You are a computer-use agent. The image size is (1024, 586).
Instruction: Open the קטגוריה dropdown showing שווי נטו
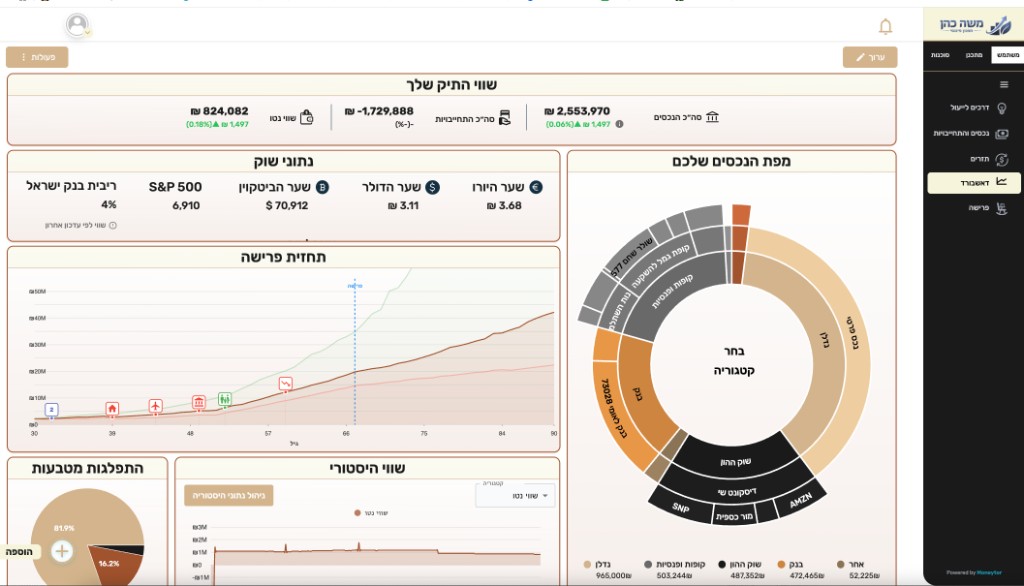click(x=516, y=496)
